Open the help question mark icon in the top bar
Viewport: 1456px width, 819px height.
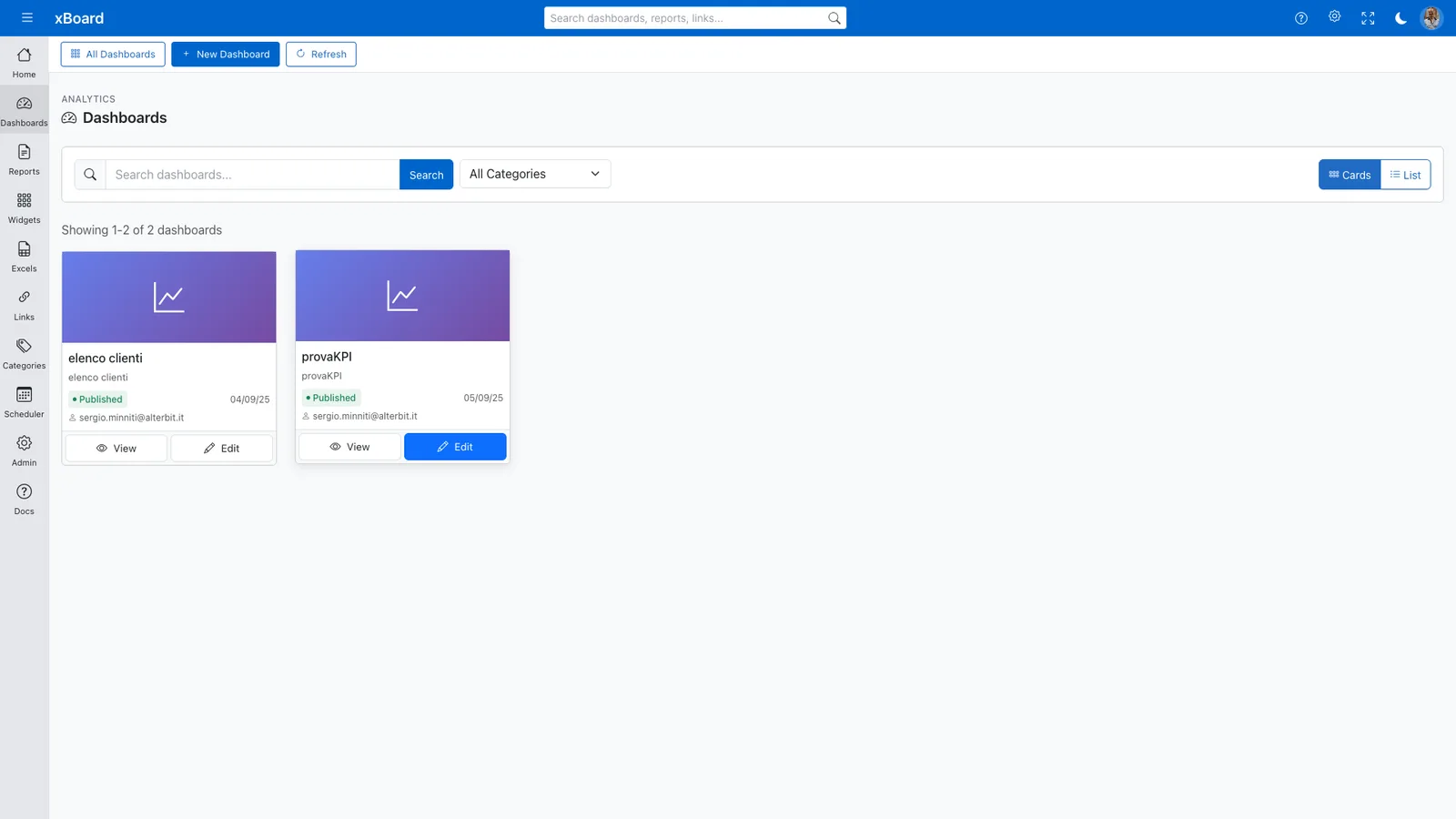click(x=1301, y=18)
